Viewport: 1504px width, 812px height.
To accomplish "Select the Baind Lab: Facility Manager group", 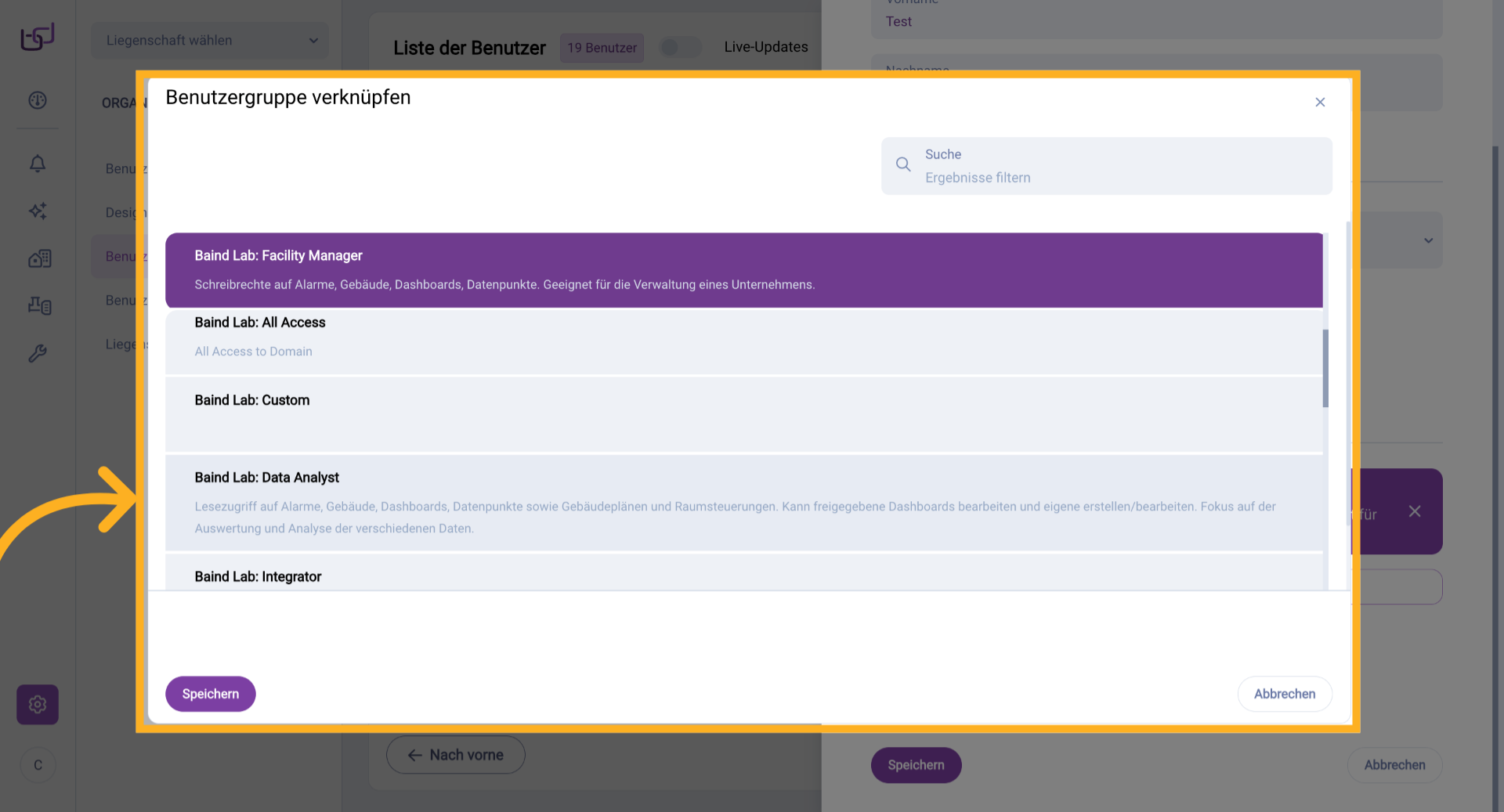I will [743, 269].
